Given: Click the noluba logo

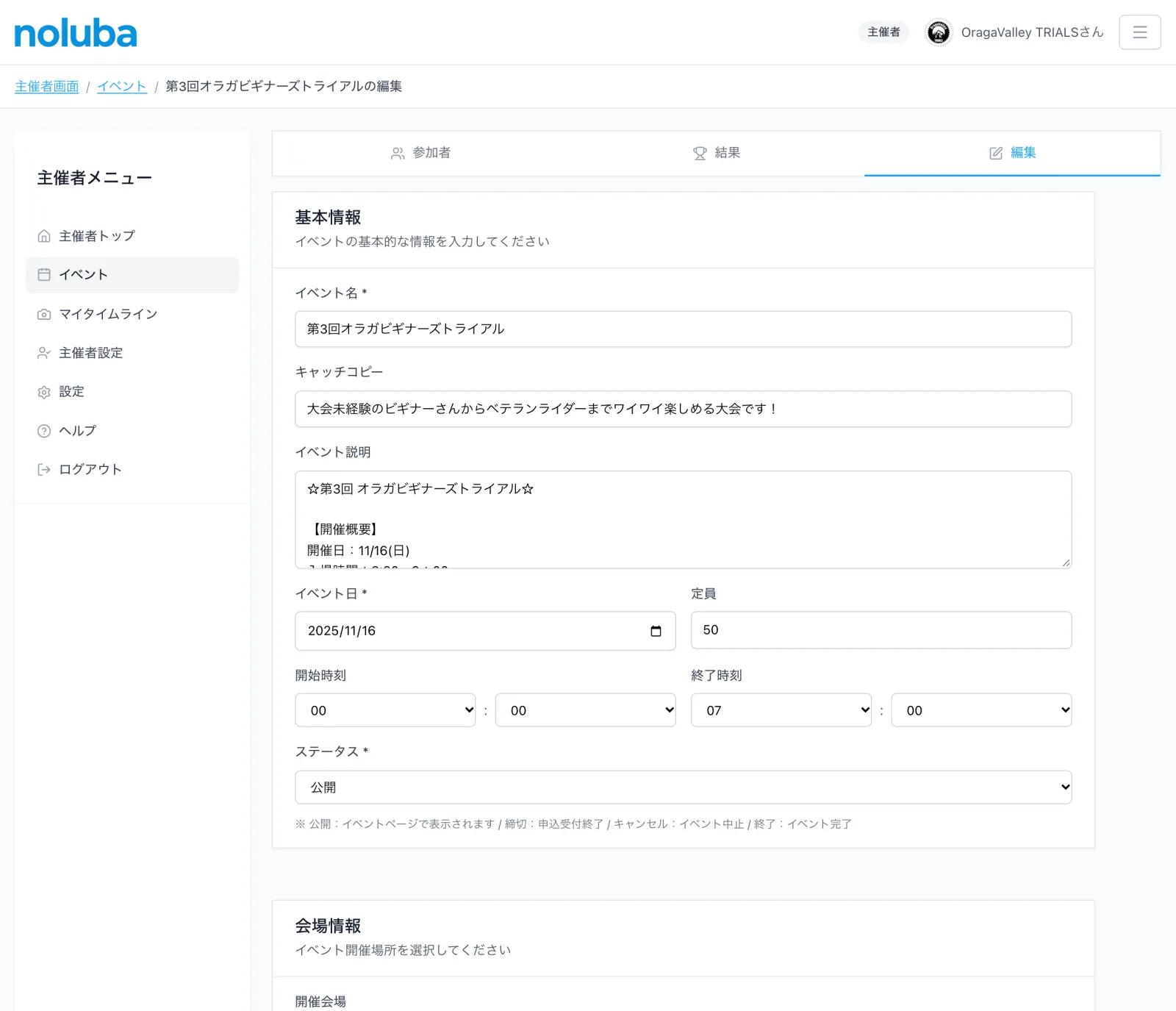Looking at the screenshot, I should 76,34.
